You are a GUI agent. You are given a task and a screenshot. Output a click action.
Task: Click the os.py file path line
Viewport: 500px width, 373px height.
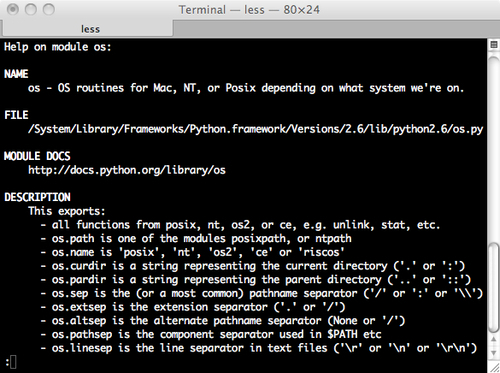point(255,129)
